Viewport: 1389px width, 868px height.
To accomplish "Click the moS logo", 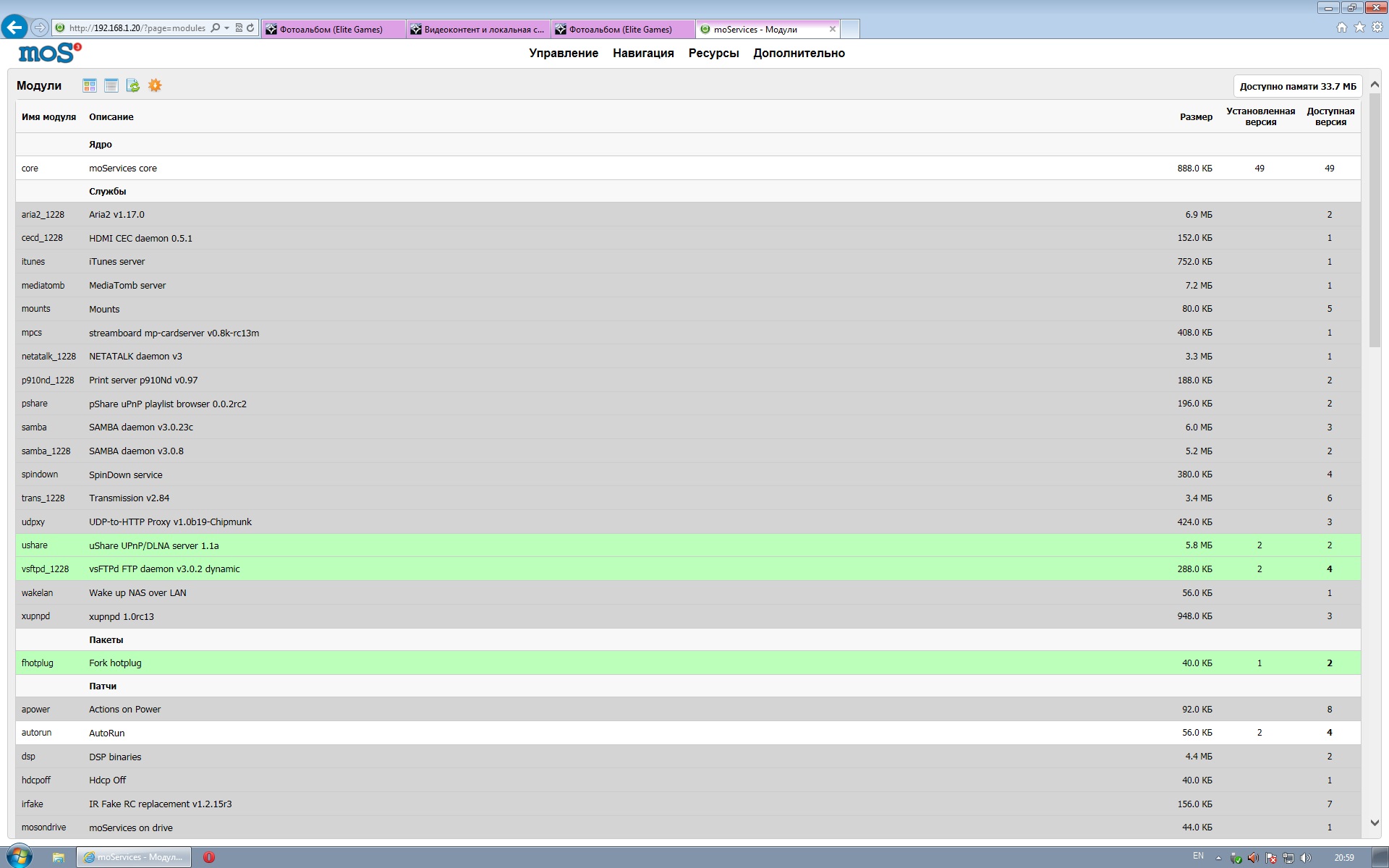I will point(49,53).
